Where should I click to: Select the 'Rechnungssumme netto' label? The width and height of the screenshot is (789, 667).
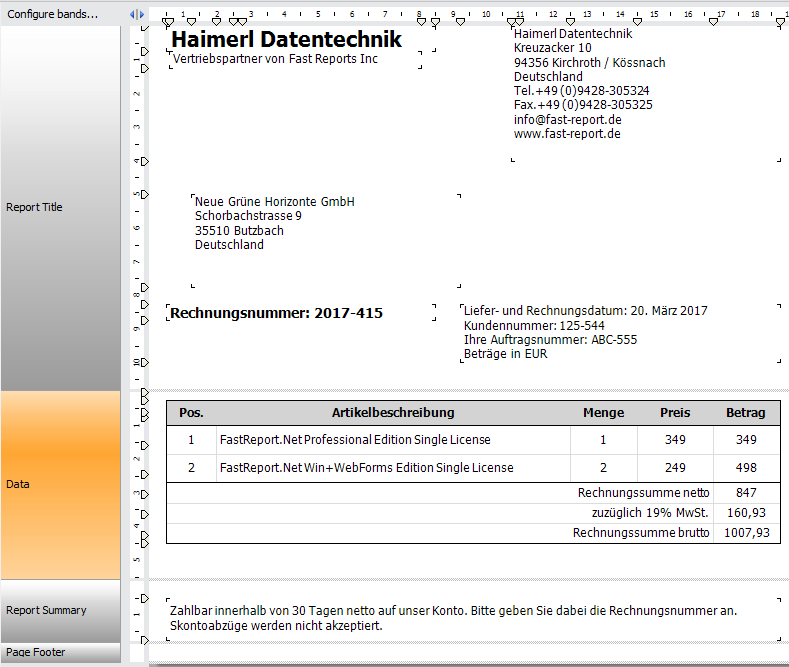click(x=643, y=492)
